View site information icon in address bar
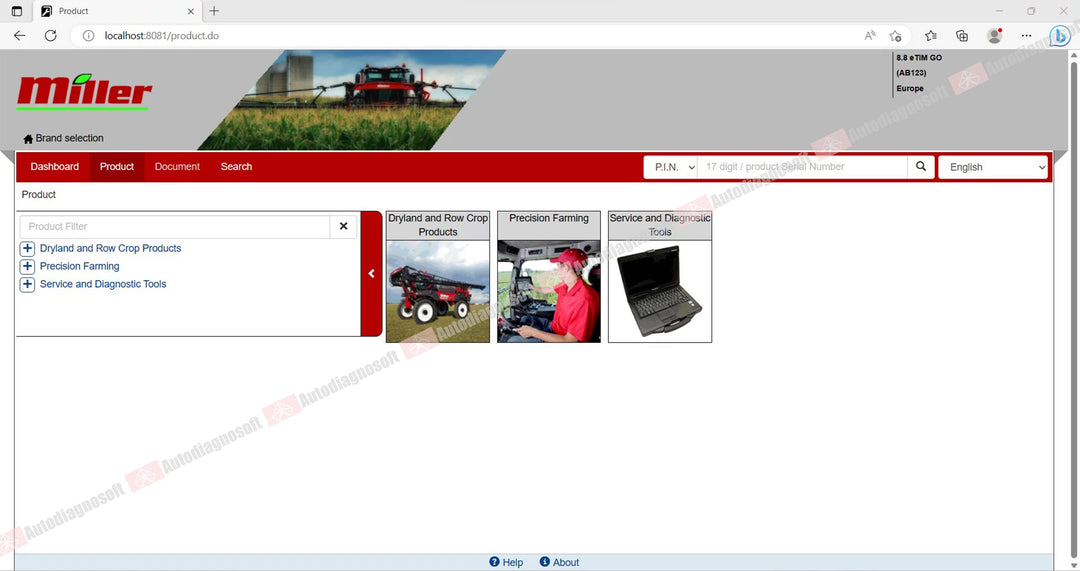The height and width of the screenshot is (571, 1080). pyautogui.click(x=88, y=36)
